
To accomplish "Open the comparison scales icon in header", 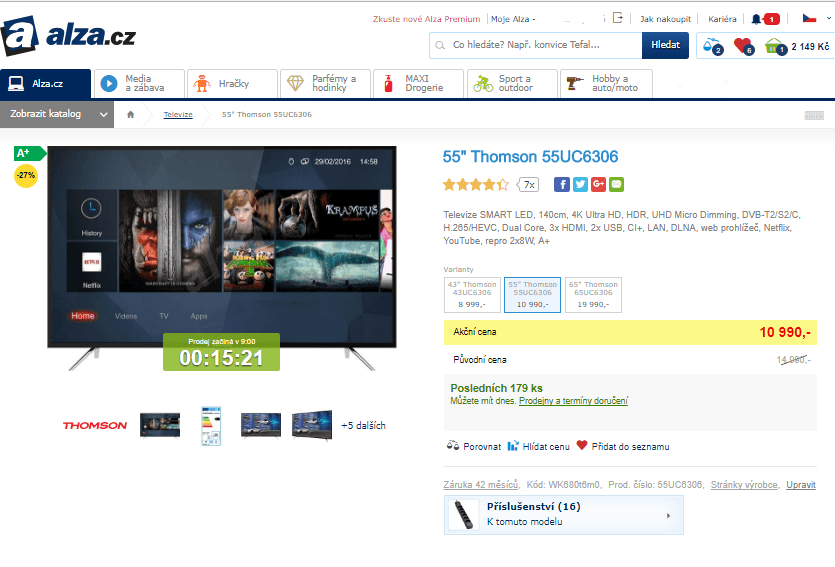I will (713, 46).
